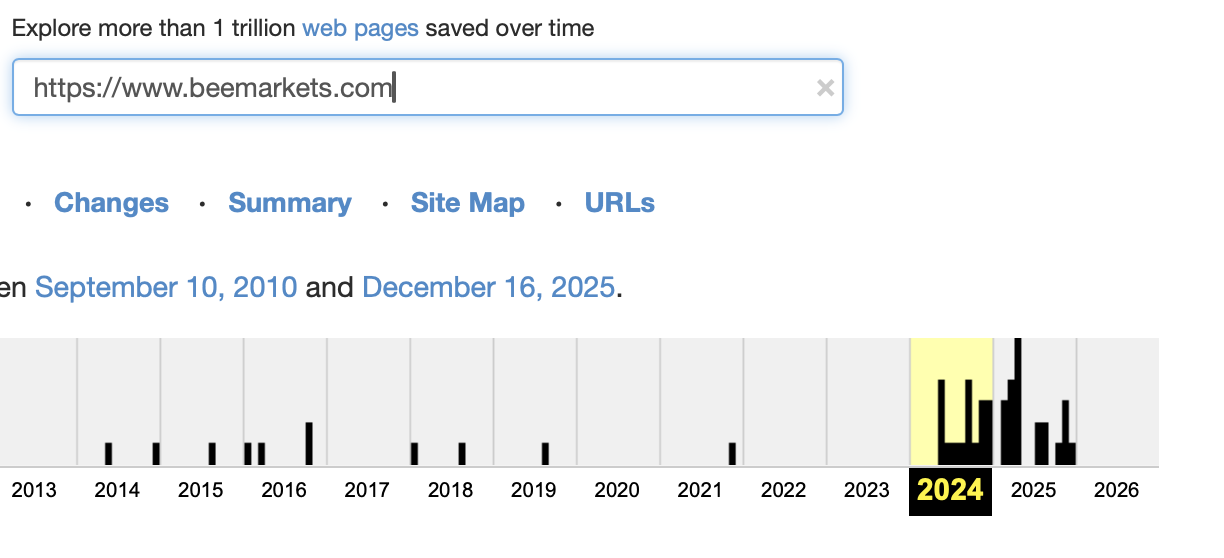
Task: Select year 2019 on the timeline
Action: [x=533, y=491]
